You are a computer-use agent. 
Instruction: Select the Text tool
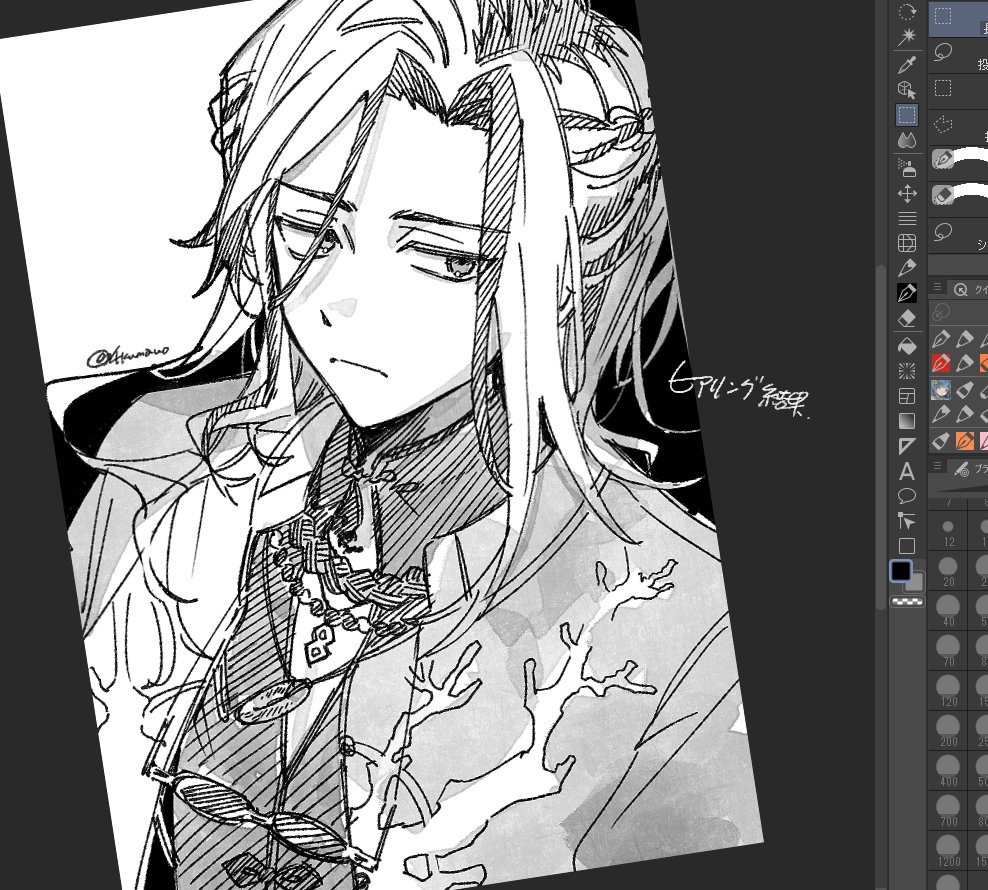(907, 471)
